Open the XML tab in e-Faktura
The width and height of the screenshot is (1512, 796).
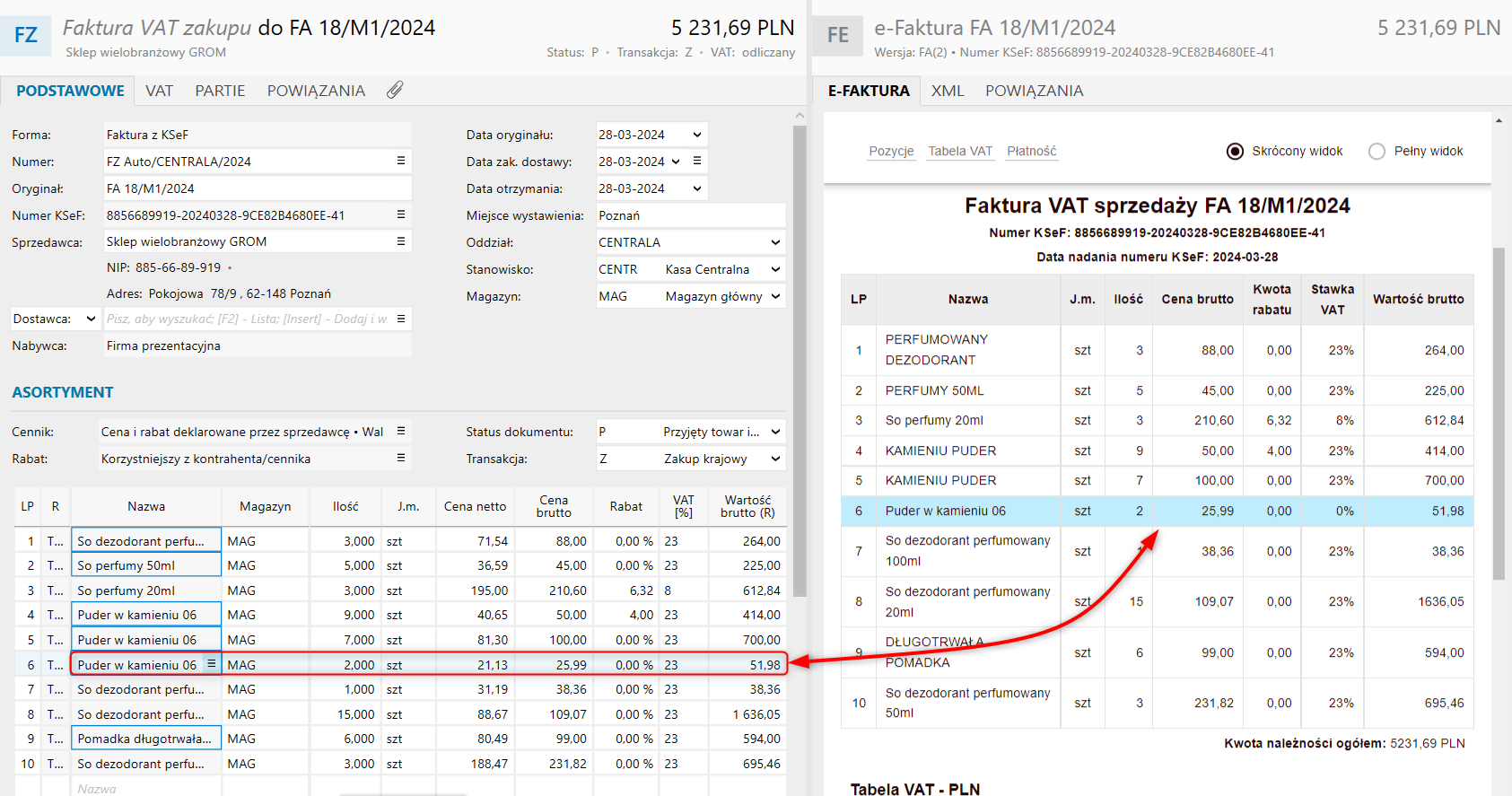tap(947, 91)
